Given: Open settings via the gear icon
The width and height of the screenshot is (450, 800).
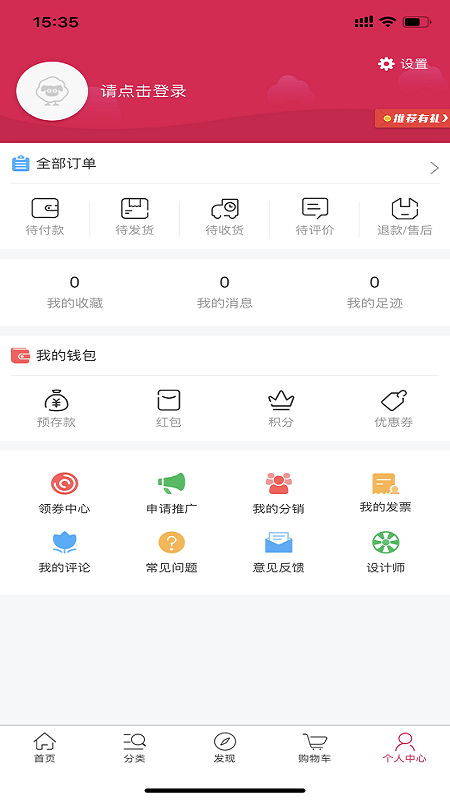Looking at the screenshot, I should [x=386, y=64].
